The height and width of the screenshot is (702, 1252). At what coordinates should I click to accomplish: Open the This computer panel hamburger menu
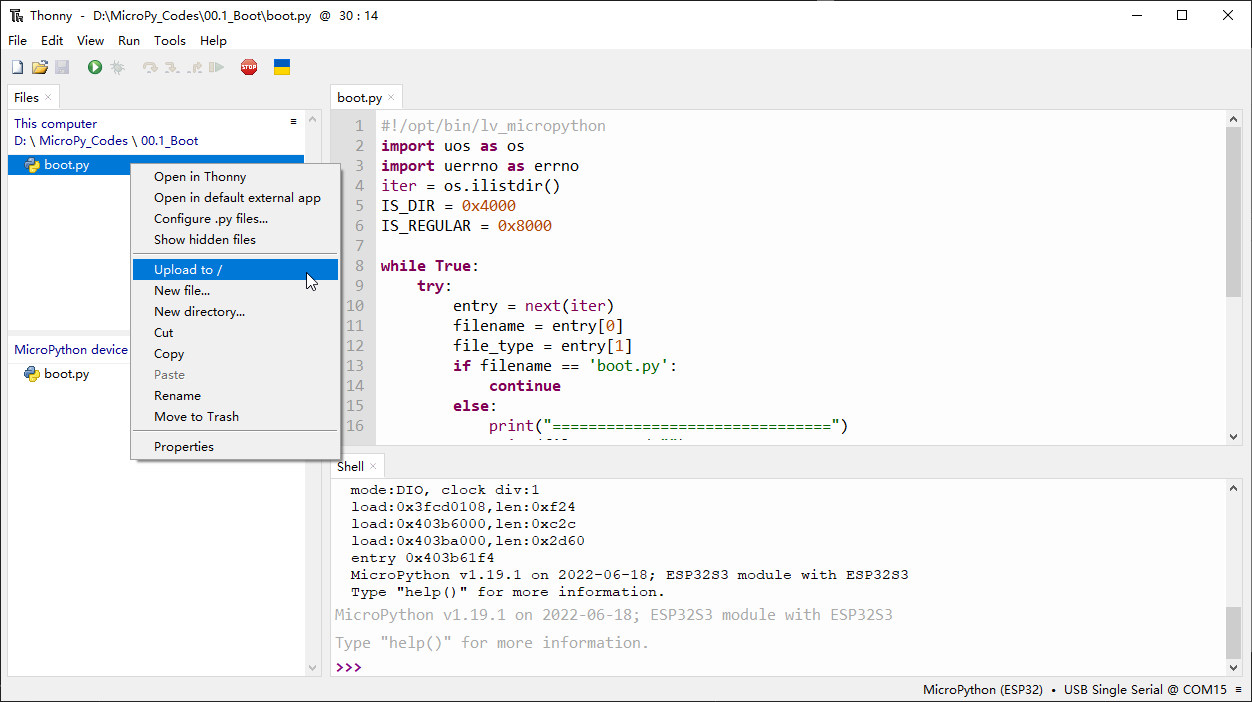293,122
